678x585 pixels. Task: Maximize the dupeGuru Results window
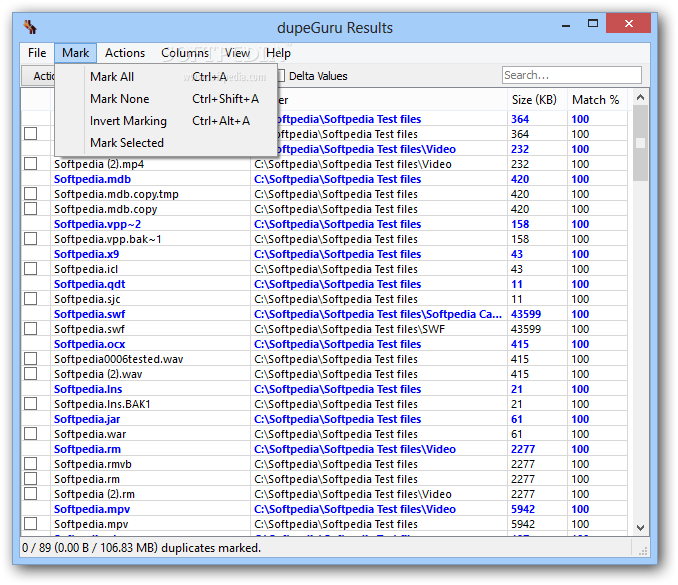pos(593,24)
